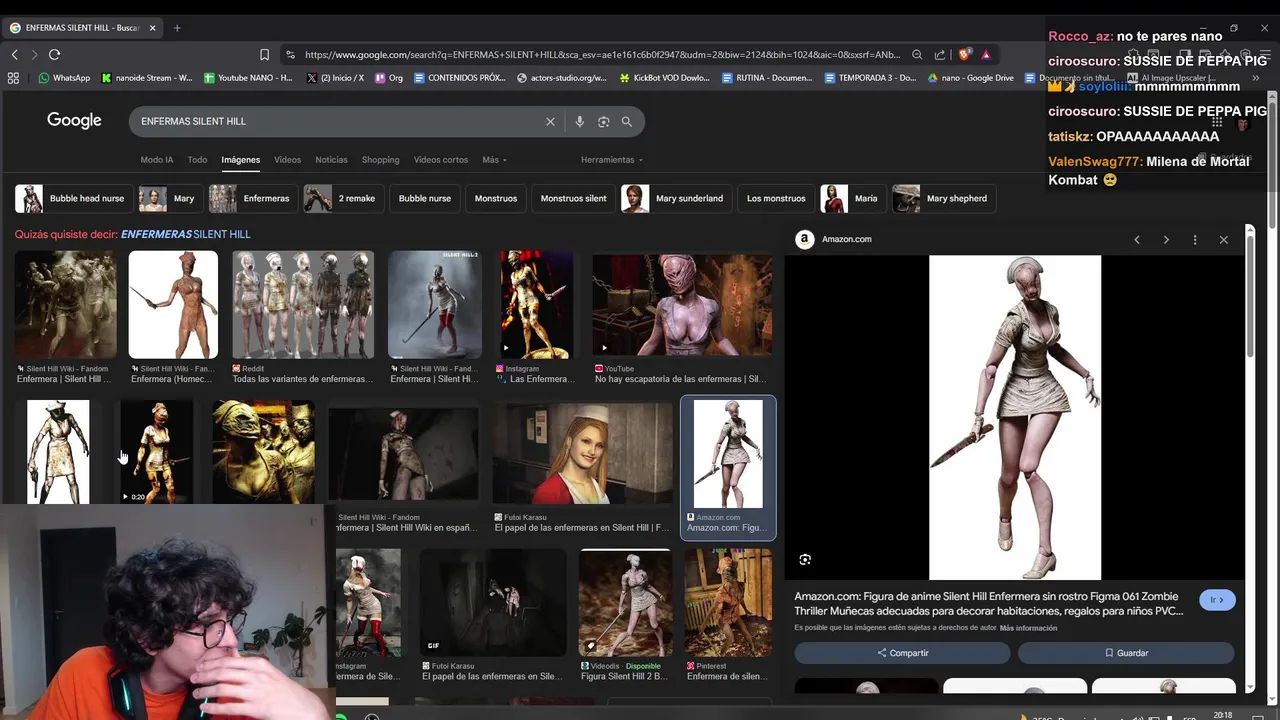Filter by Los monstruos chip
1280x720 pixels.
[776, 198]
